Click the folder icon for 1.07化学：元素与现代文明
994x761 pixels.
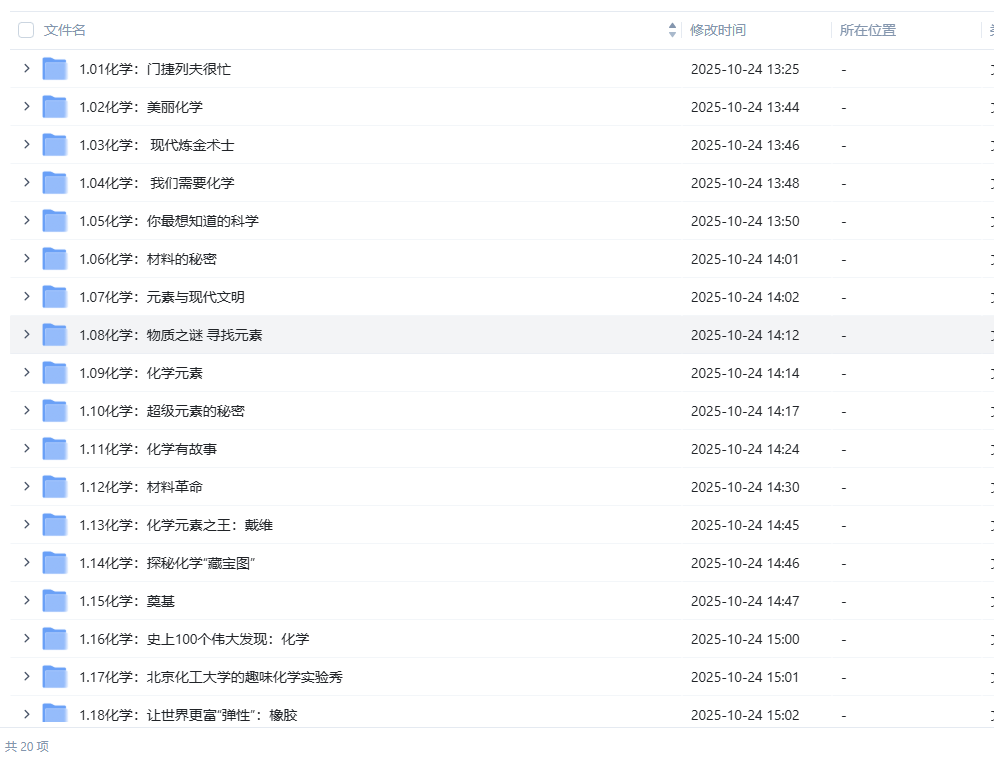pos(55,297)
